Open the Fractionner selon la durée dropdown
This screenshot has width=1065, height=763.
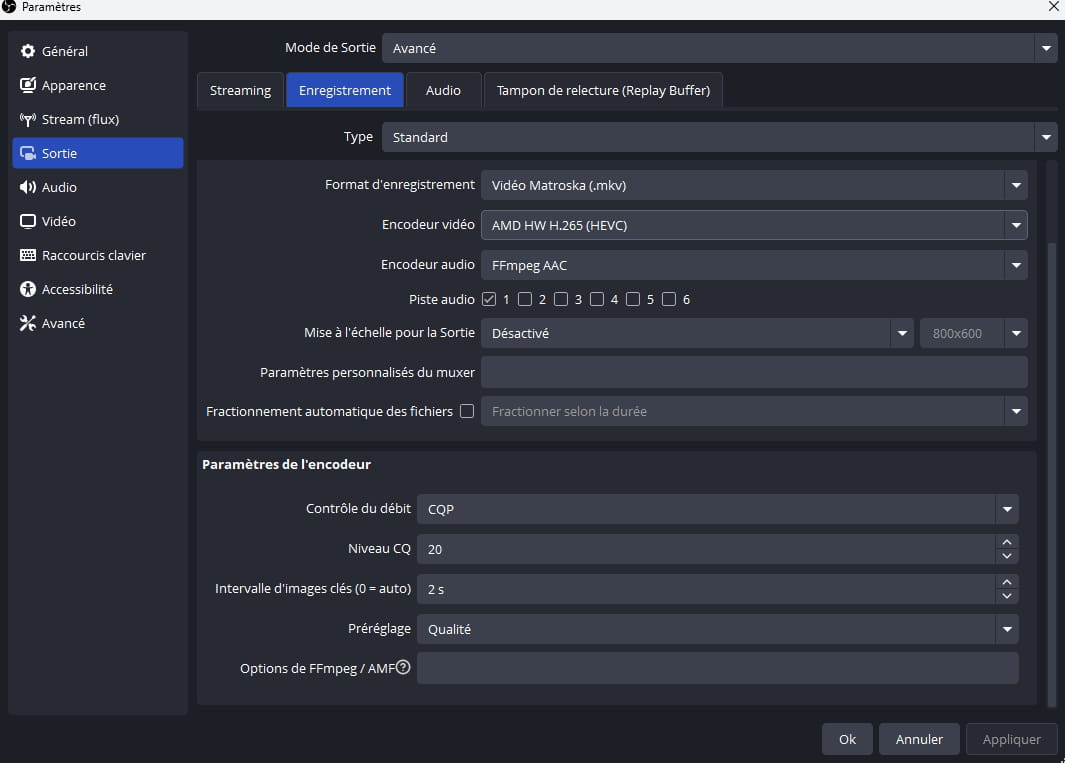(x=754, y=411)
